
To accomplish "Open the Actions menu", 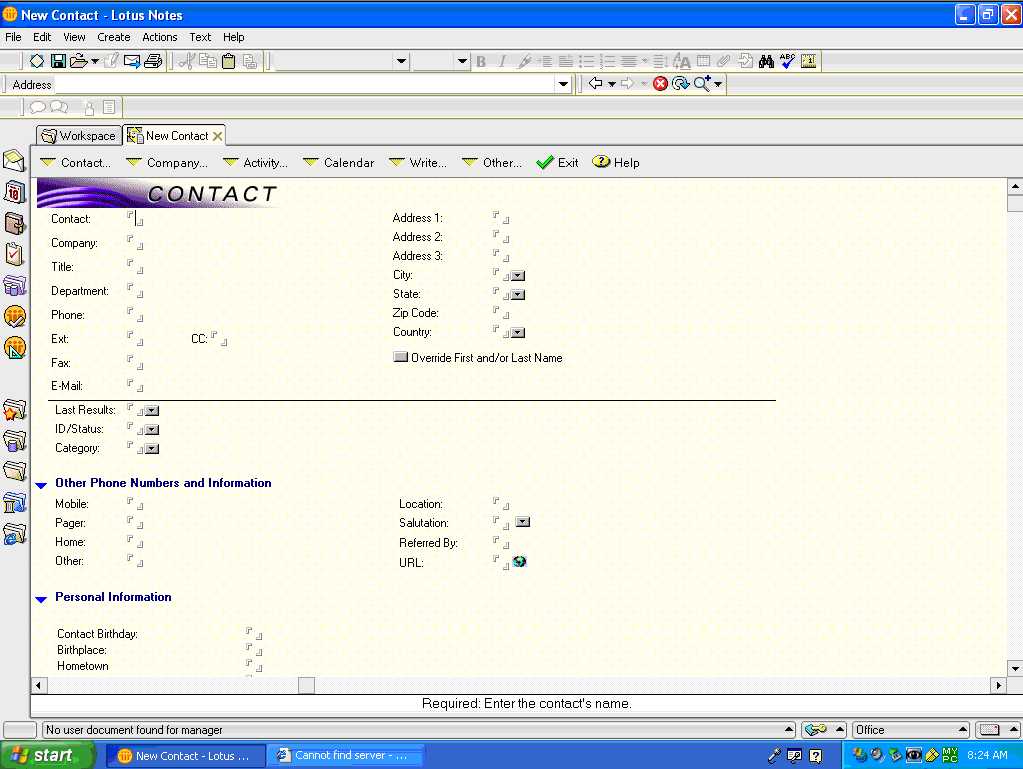I will click(160, 37).
